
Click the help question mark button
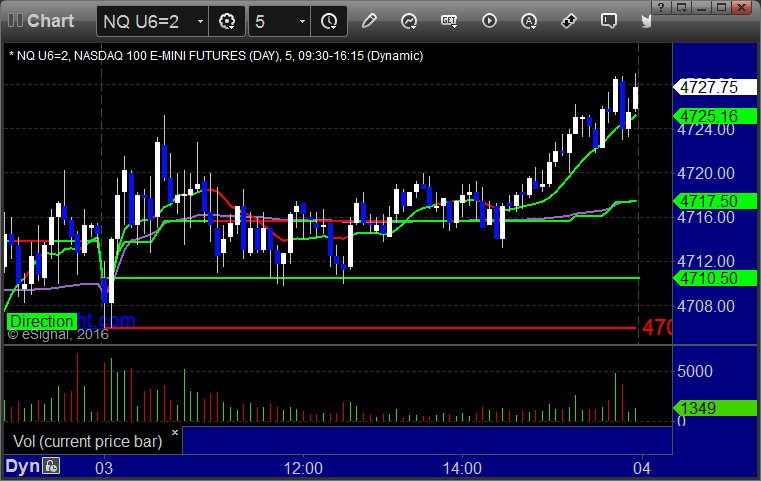pyautogui.click(x=661, y=7)
